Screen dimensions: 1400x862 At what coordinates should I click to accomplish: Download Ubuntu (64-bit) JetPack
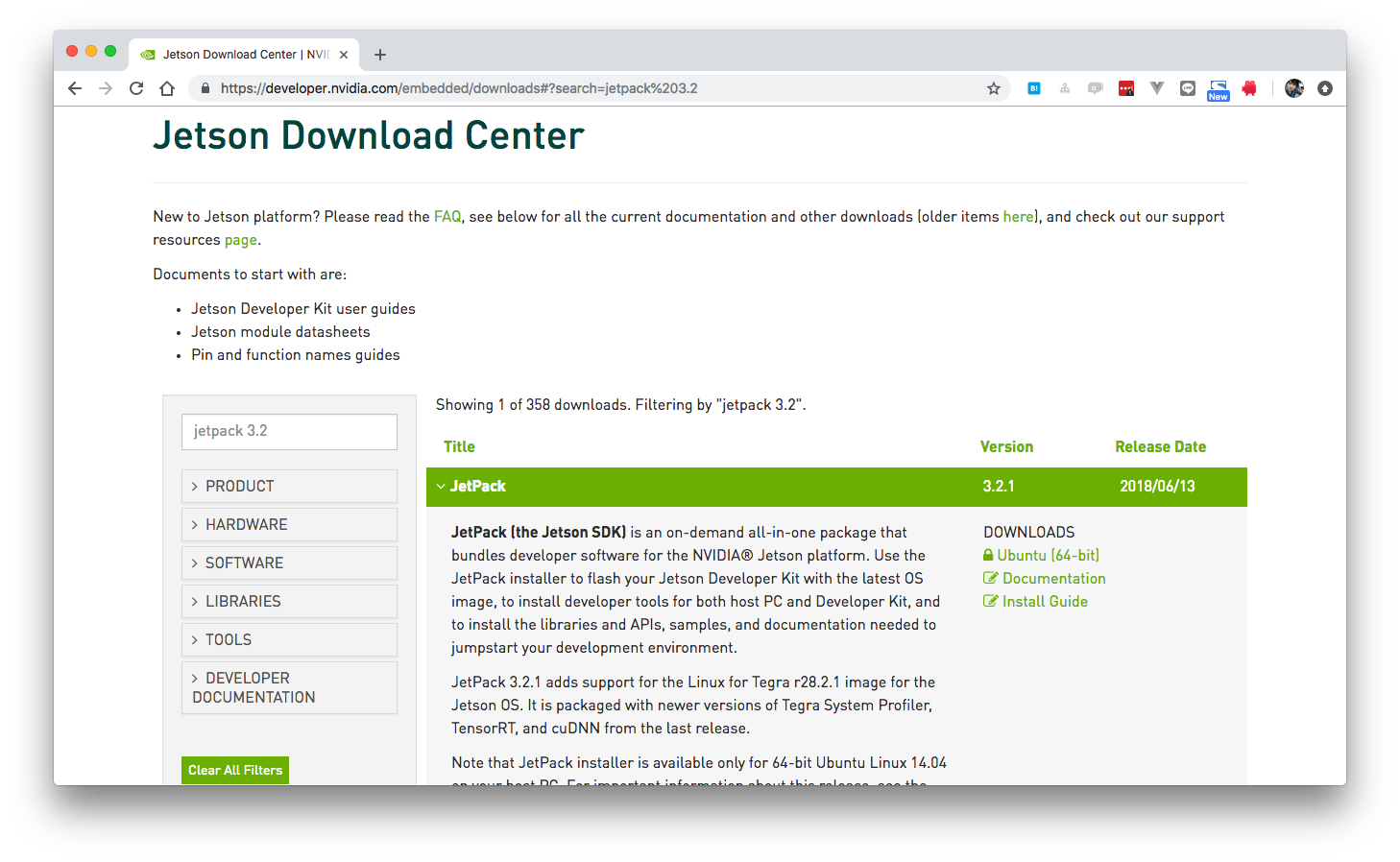(1049, 555)
